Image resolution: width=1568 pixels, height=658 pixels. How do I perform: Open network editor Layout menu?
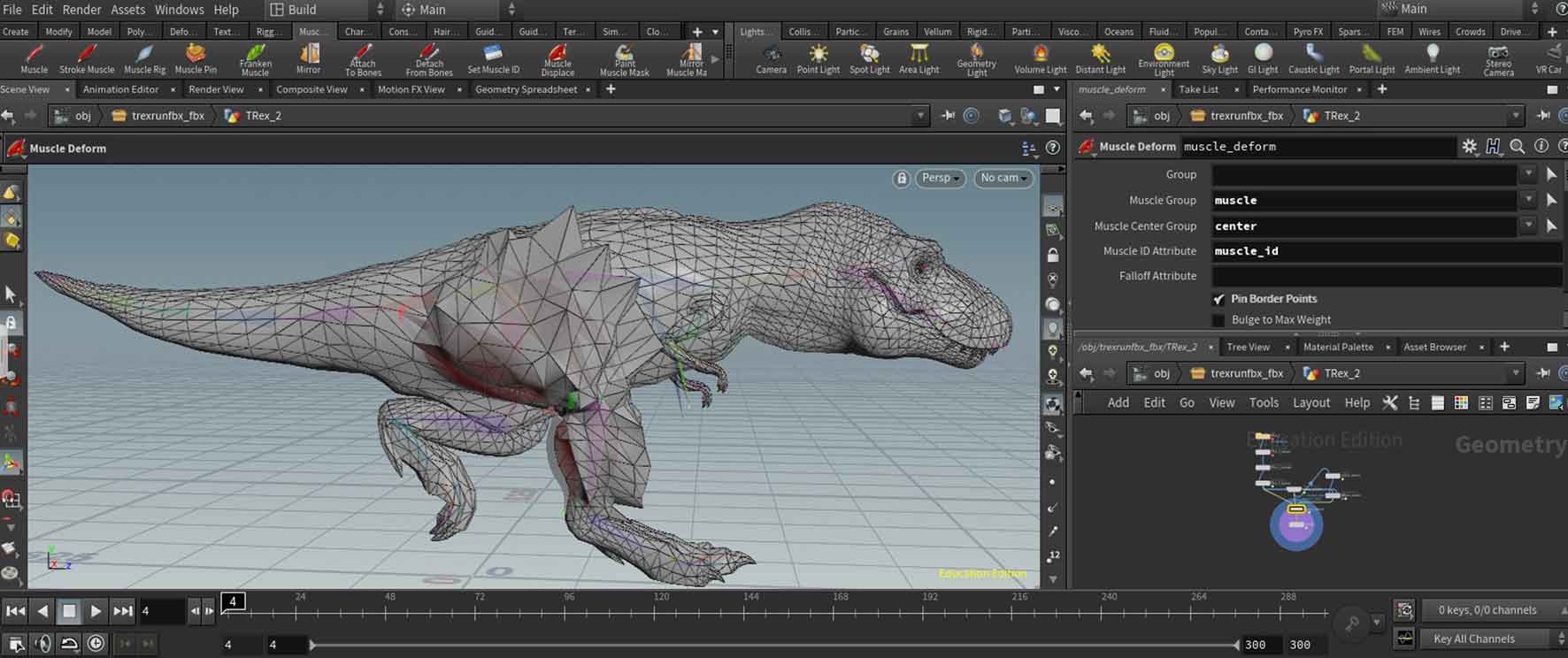[1311, 402]
